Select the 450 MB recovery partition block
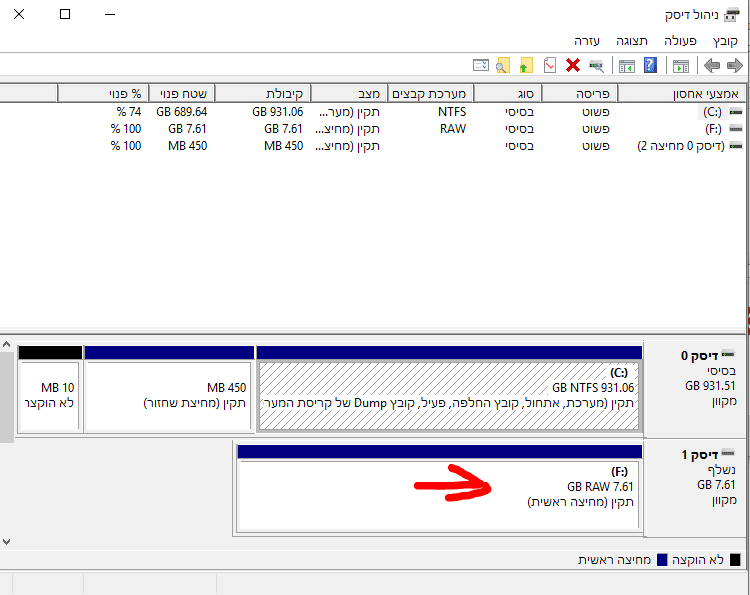Image resolution: width=750 pixels, height=595 pixels. 168,395
